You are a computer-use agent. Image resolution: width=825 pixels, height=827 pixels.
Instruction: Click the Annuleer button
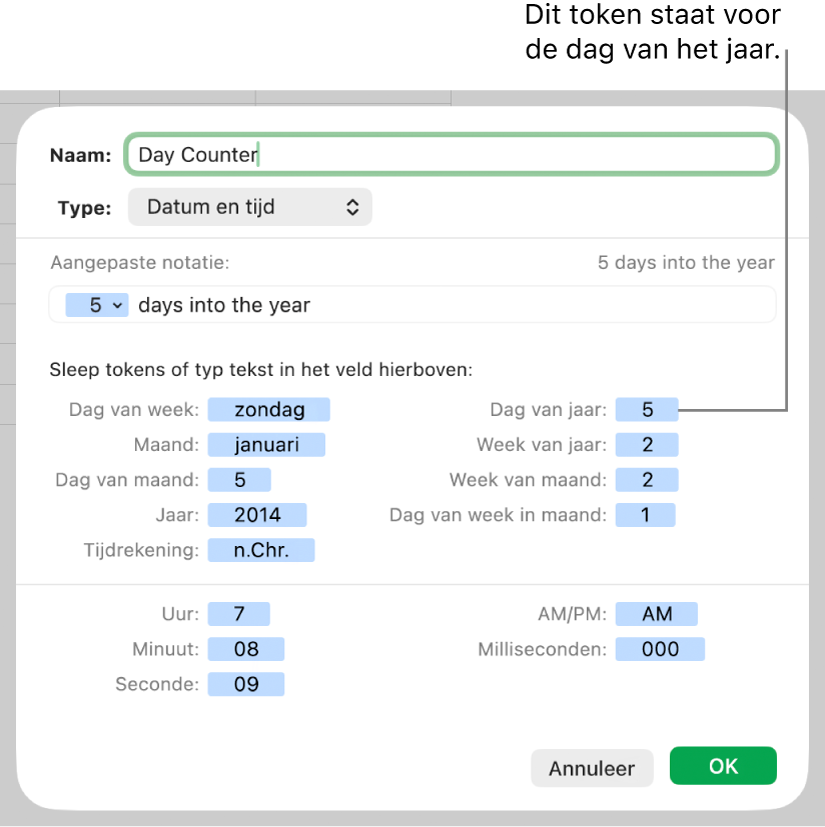(x=592, y=768)
